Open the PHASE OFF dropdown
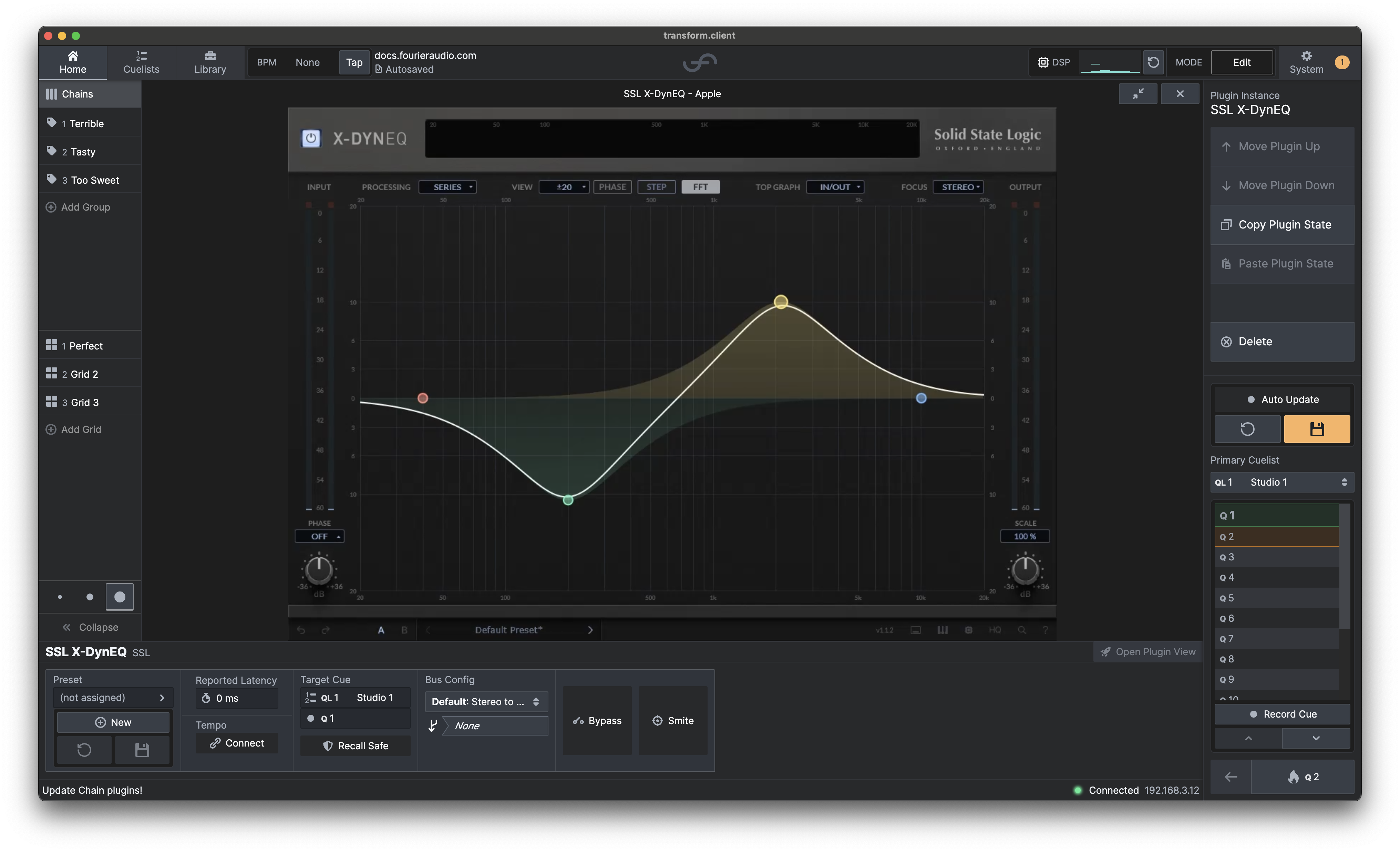Image resolution: width=1400 pixels, height=852 pixels. (x=319, y=537)
